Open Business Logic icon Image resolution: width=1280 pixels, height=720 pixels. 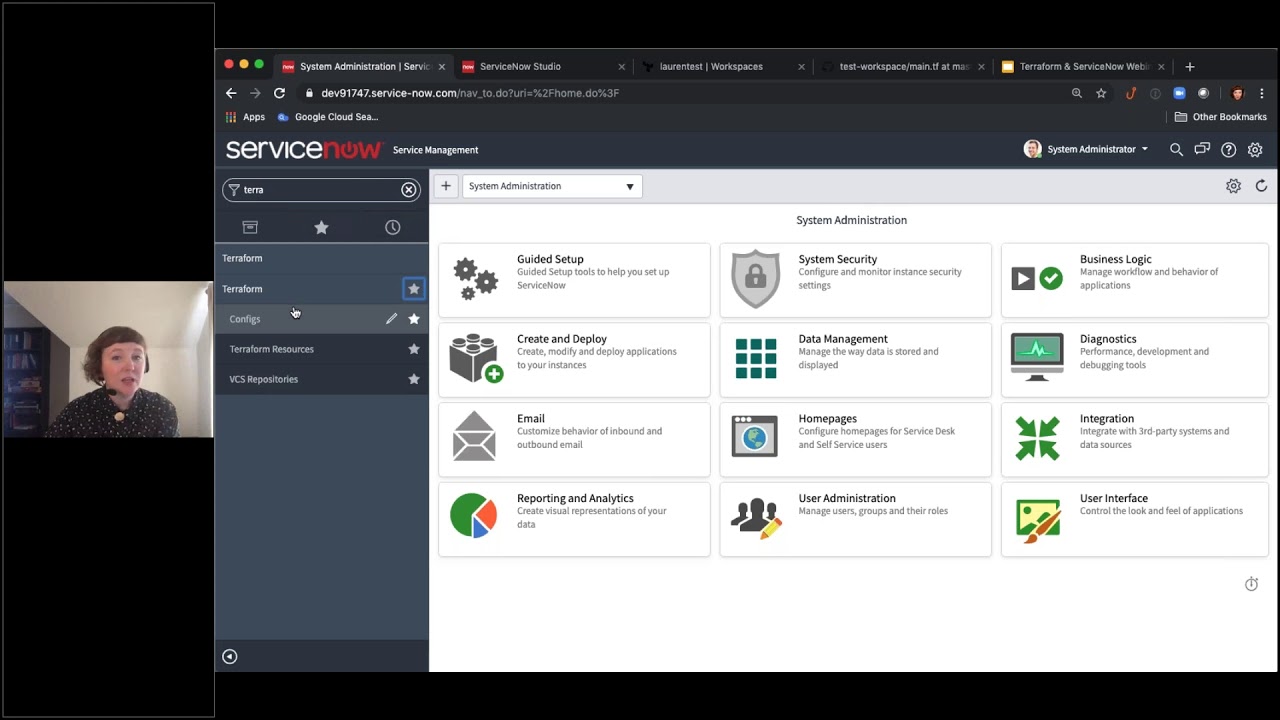coord(1037,279)
